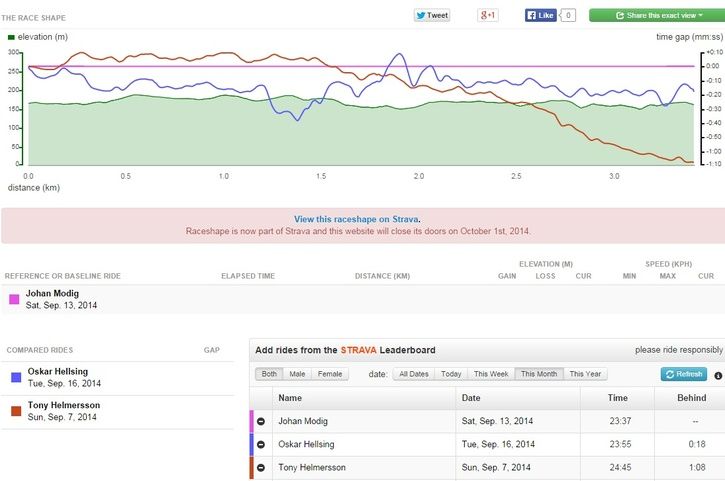Filter leaderboard by This Week
The width and height of the screenshot is (725, 481).
[x=491, y=374]
